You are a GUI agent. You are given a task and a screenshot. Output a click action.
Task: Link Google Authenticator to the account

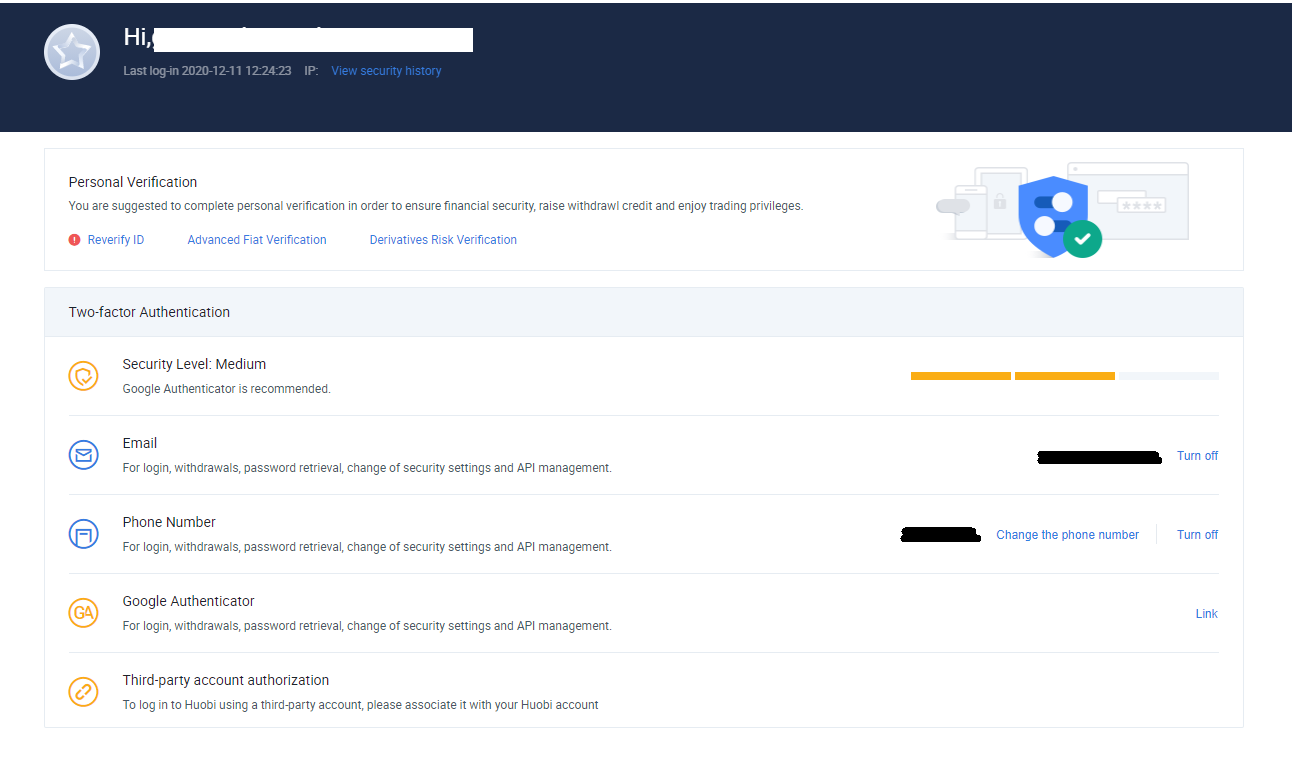click(1206, 614)
